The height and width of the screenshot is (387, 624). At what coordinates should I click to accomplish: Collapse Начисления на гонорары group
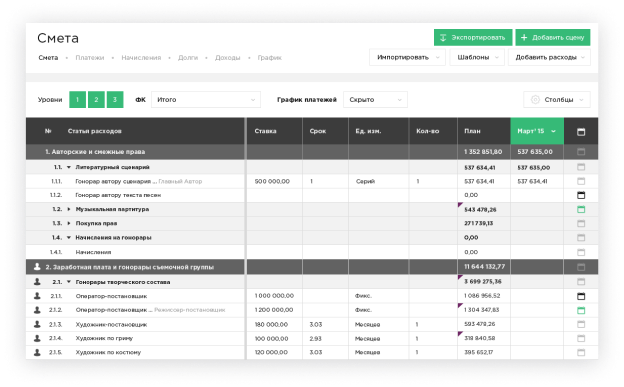tap(69, 238)
